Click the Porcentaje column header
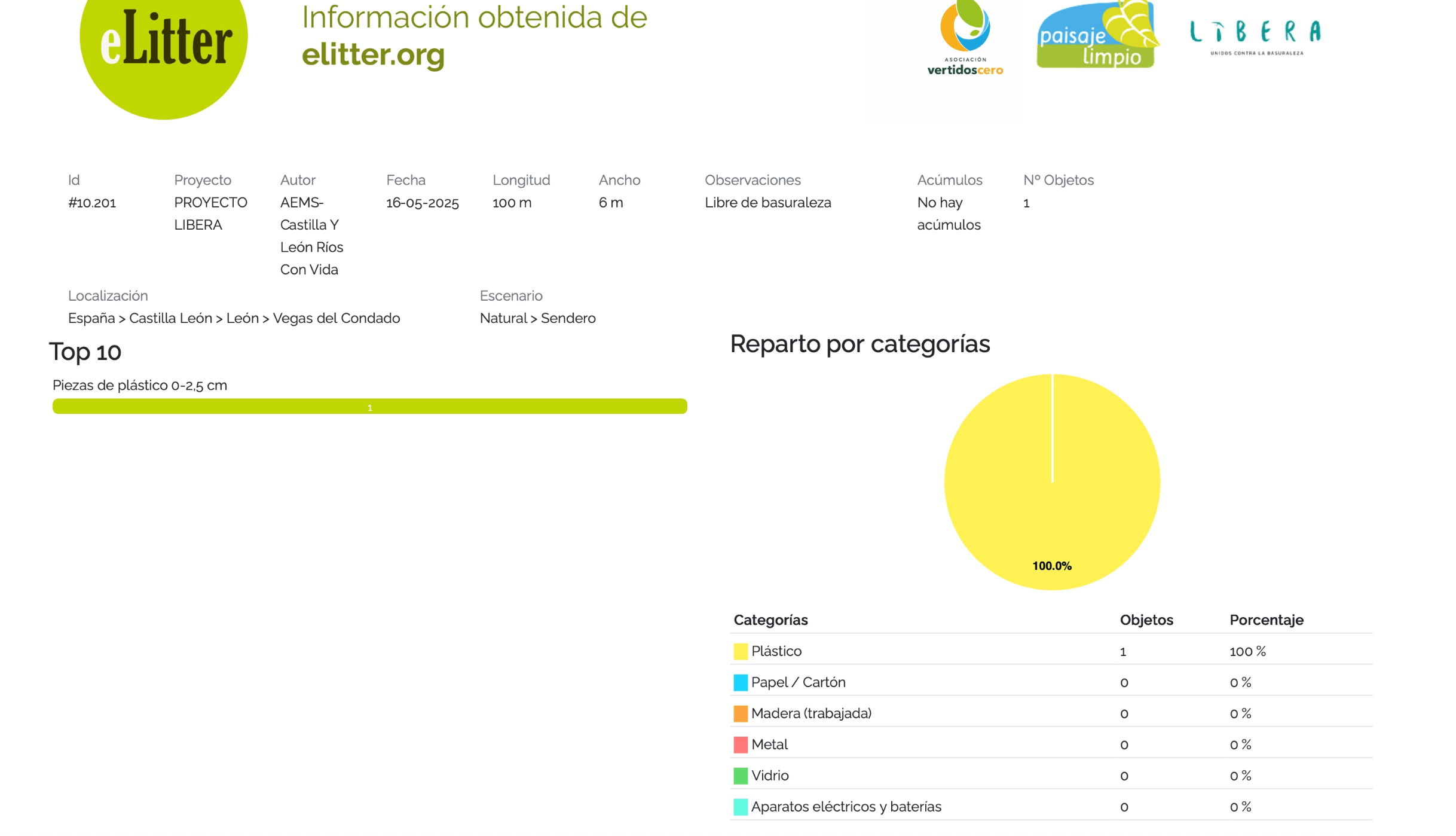The width and height of the screenshot is (1456, 836). (1266, 620)
